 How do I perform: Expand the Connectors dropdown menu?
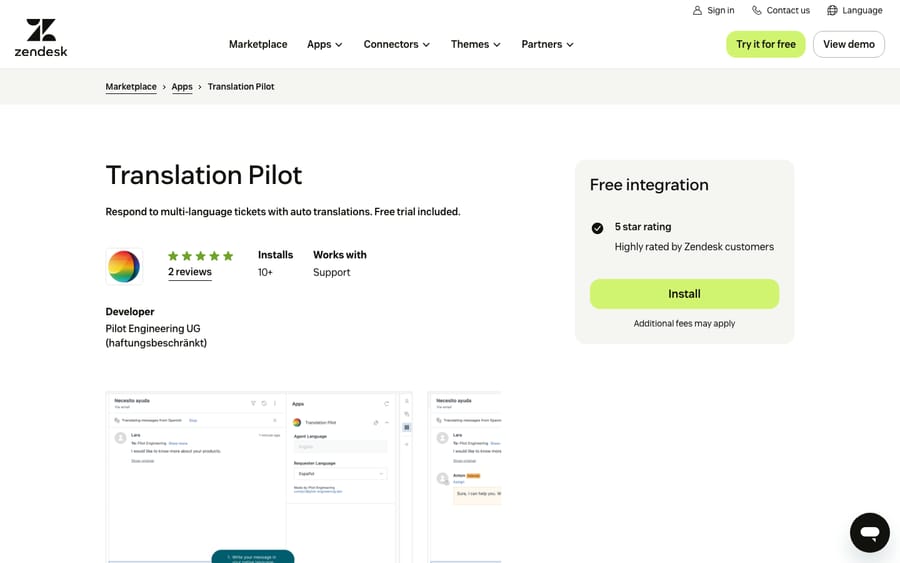tap(397, 44)
